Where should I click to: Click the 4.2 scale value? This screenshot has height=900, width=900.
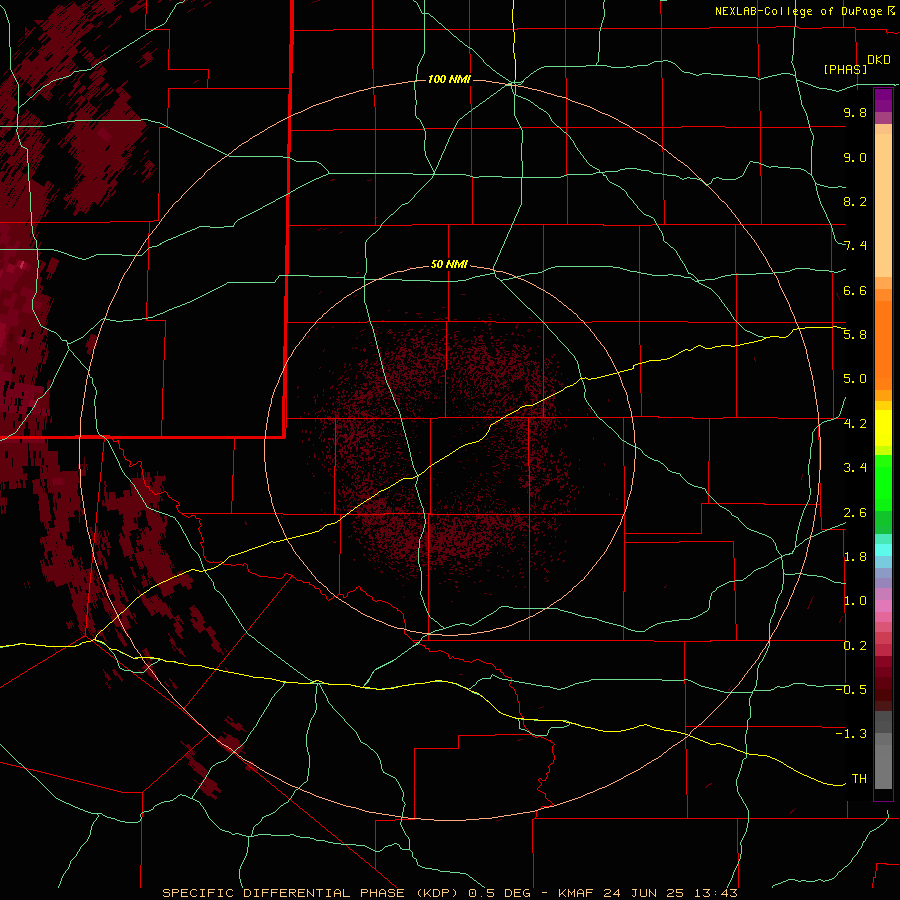pos(855,424)
